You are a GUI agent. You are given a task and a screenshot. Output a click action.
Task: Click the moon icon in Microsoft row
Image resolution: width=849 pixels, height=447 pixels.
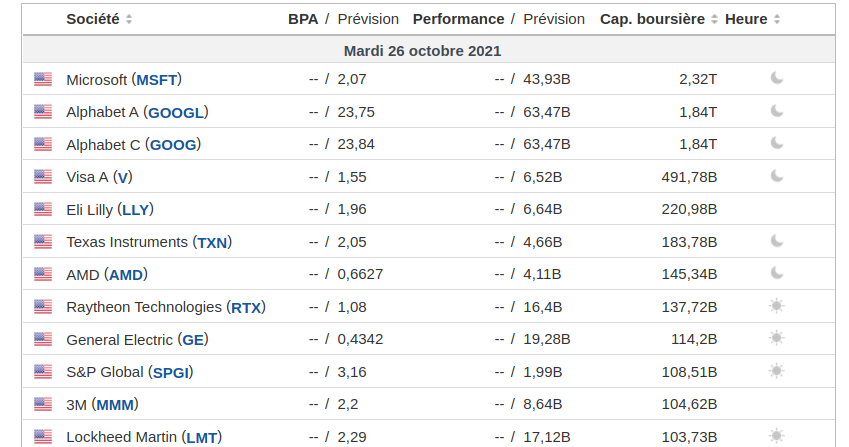pos(776,79)
